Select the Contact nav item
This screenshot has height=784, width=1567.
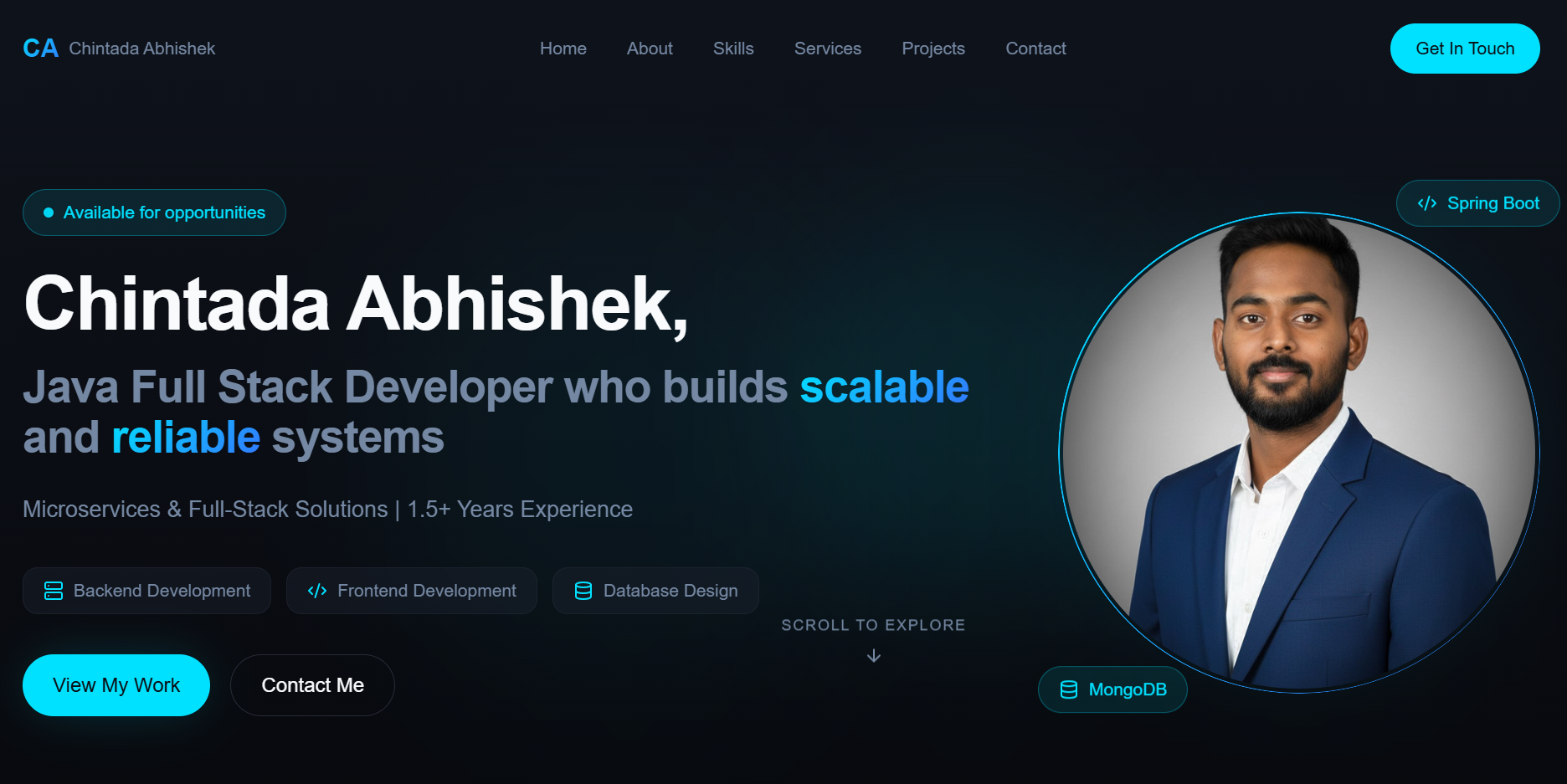click(1035, 49)
